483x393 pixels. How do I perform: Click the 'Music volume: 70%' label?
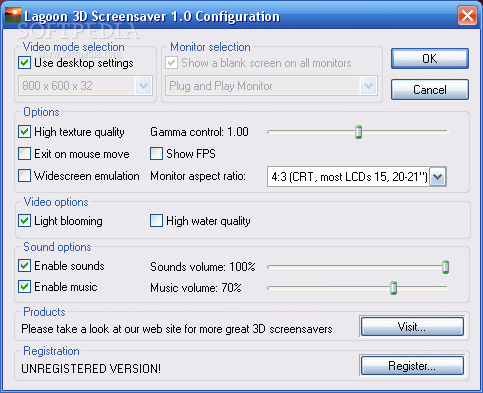[x=196, y=288]
